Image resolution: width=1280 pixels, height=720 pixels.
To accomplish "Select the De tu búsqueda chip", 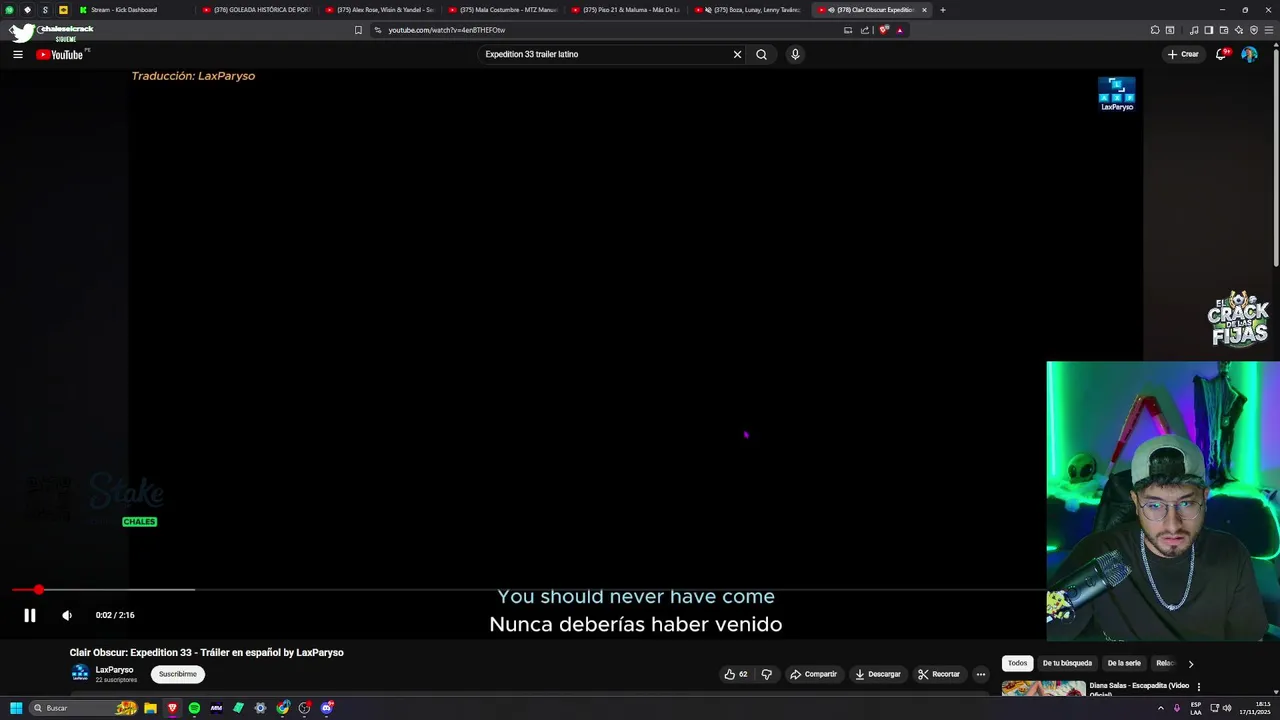I will click(x=1067, y=663).
